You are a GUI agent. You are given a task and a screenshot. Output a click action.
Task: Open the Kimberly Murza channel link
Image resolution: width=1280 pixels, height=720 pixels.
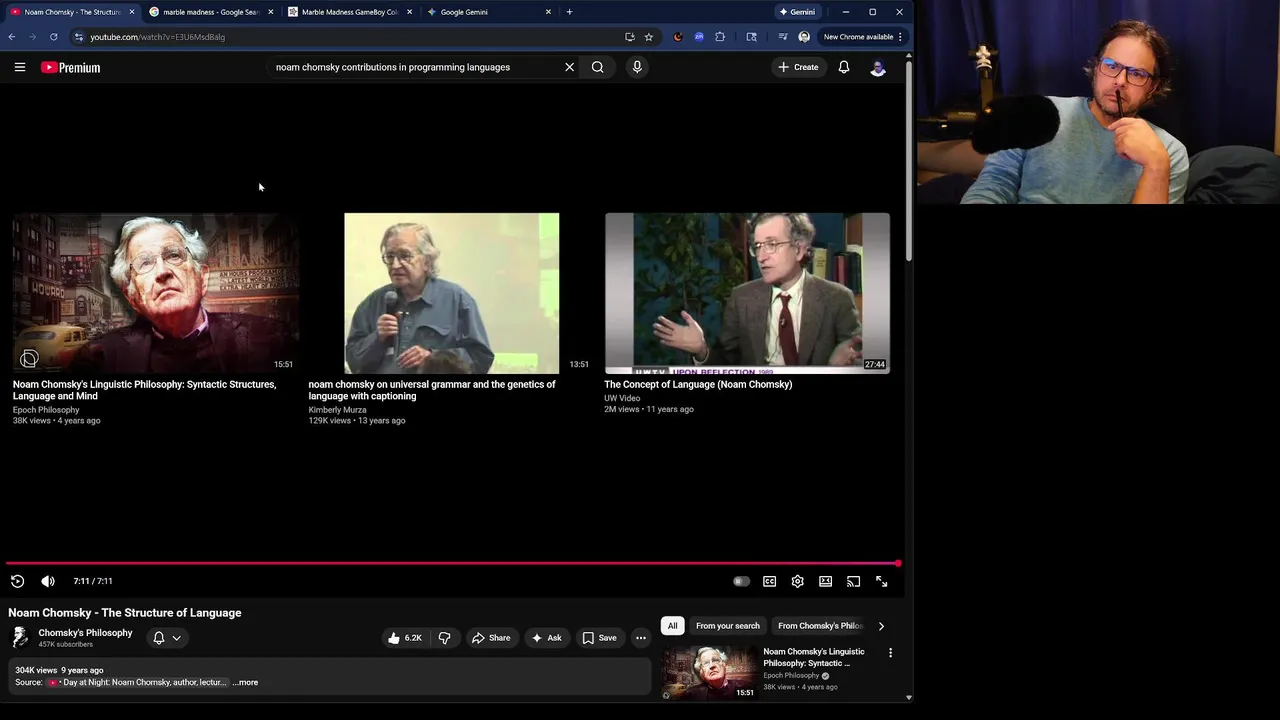337,410
